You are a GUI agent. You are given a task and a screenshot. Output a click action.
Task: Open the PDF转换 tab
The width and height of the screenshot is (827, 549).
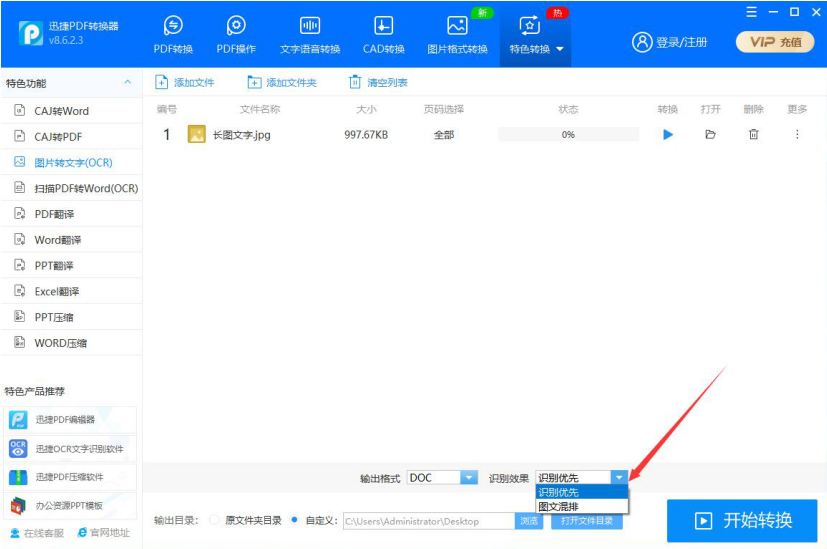[173, 35]
